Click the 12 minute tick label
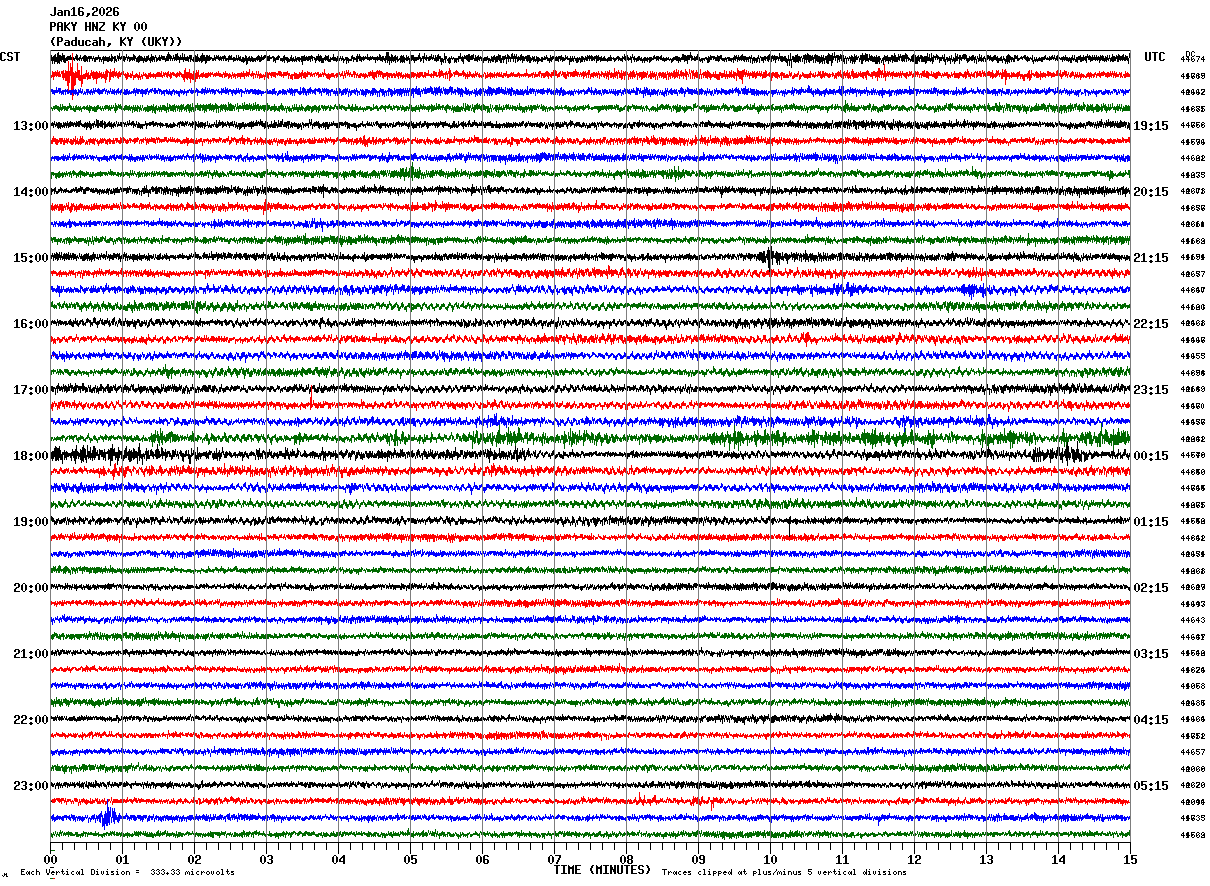The height and width of the screenshot is (886, 1210). pos(914,859)
